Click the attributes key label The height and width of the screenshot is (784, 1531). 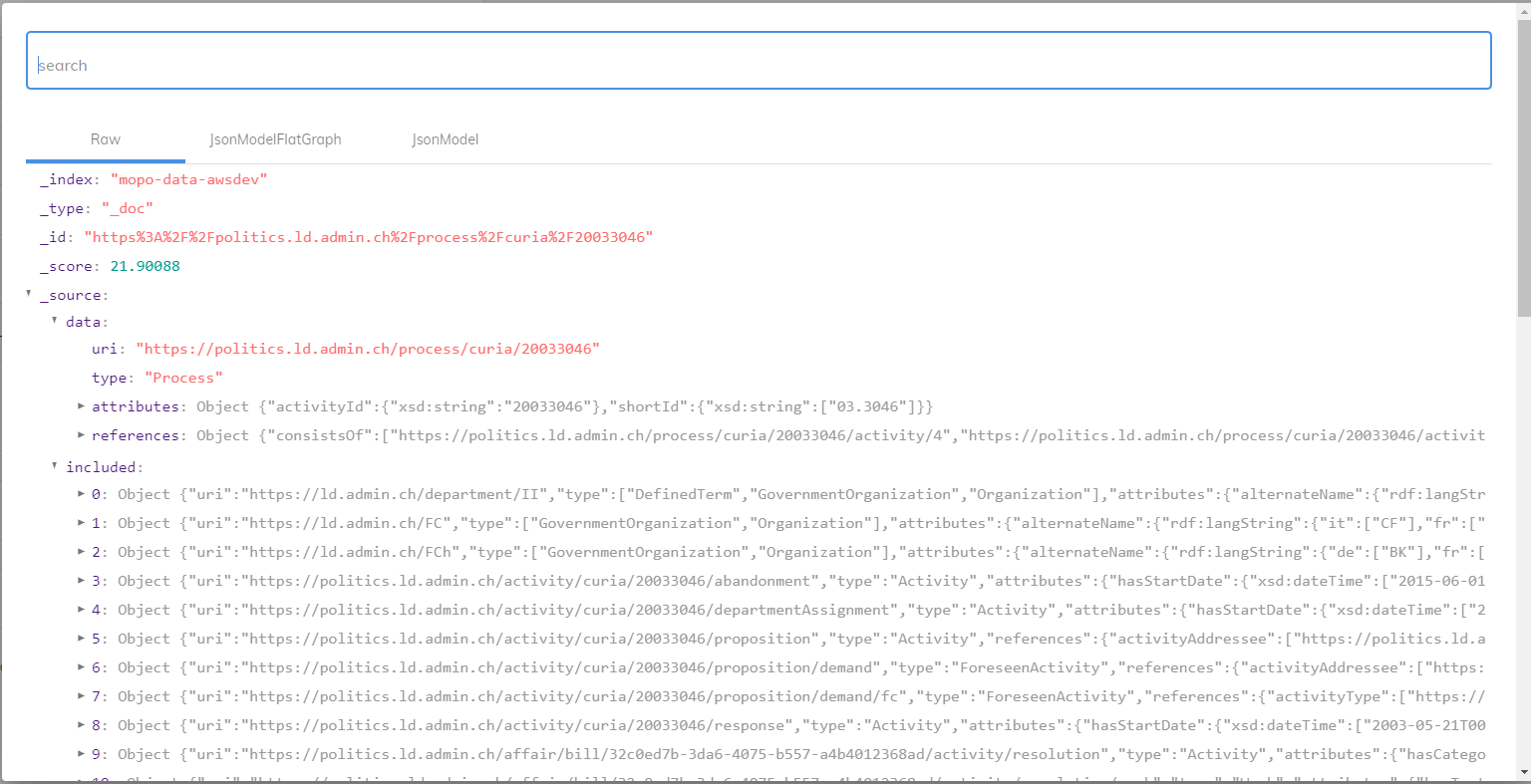[136, 406]
